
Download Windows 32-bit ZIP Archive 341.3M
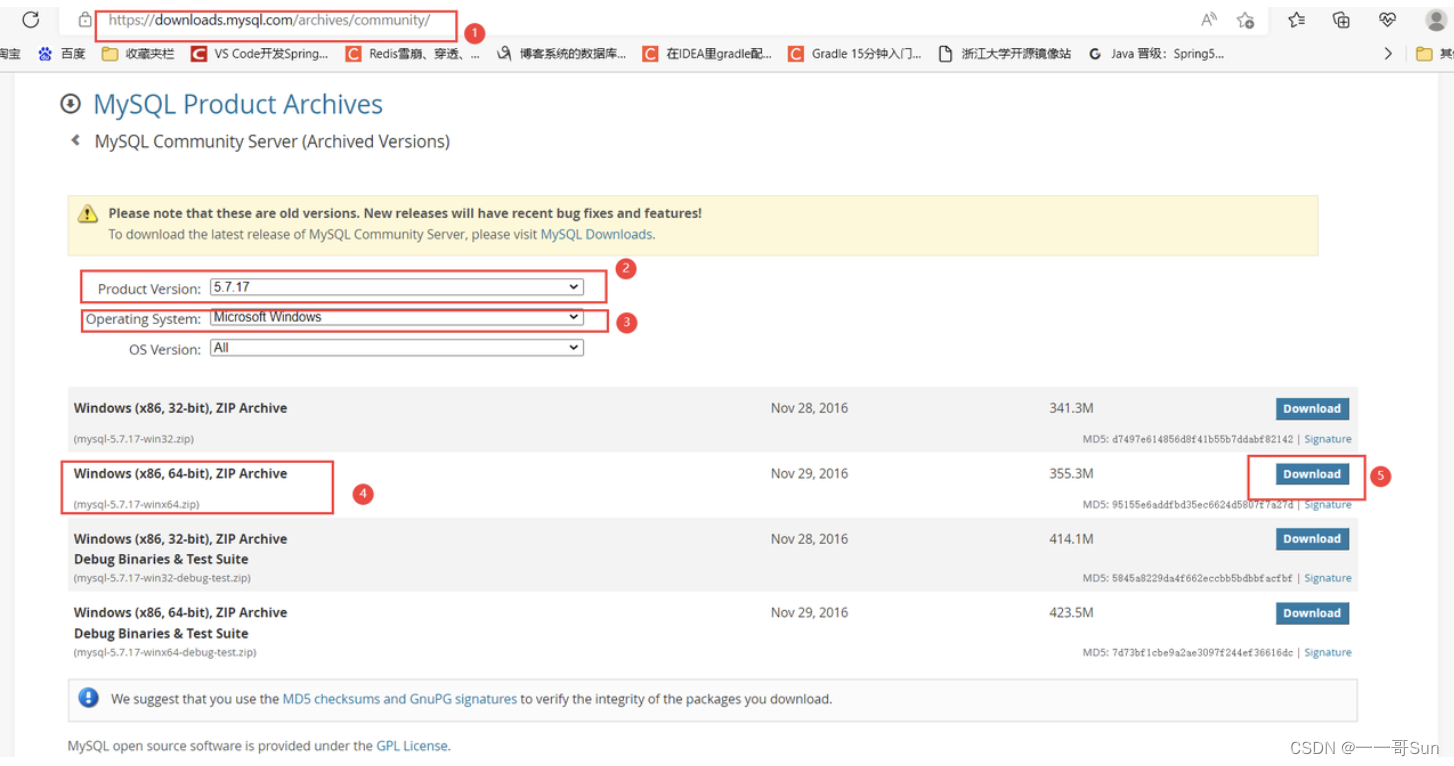(1312, 408)
